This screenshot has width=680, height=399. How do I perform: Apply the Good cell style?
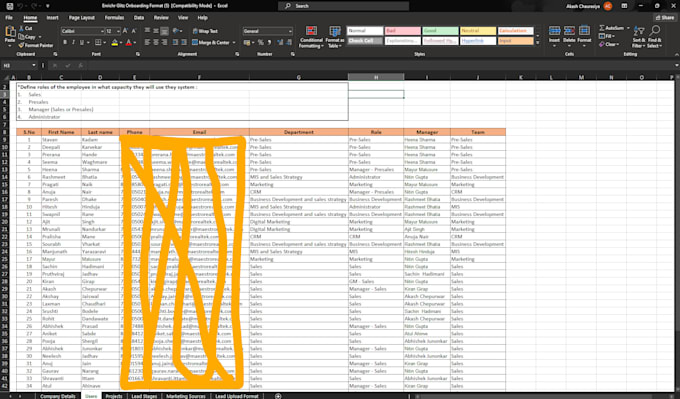(440, 31)
